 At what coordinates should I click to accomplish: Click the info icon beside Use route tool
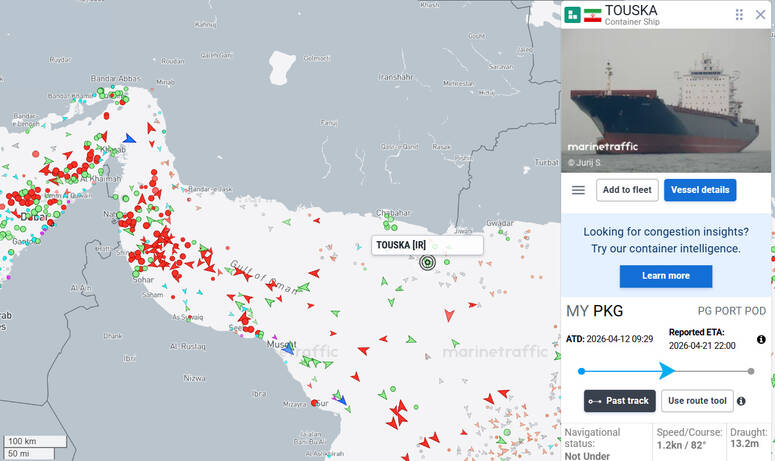click(741, 401)
